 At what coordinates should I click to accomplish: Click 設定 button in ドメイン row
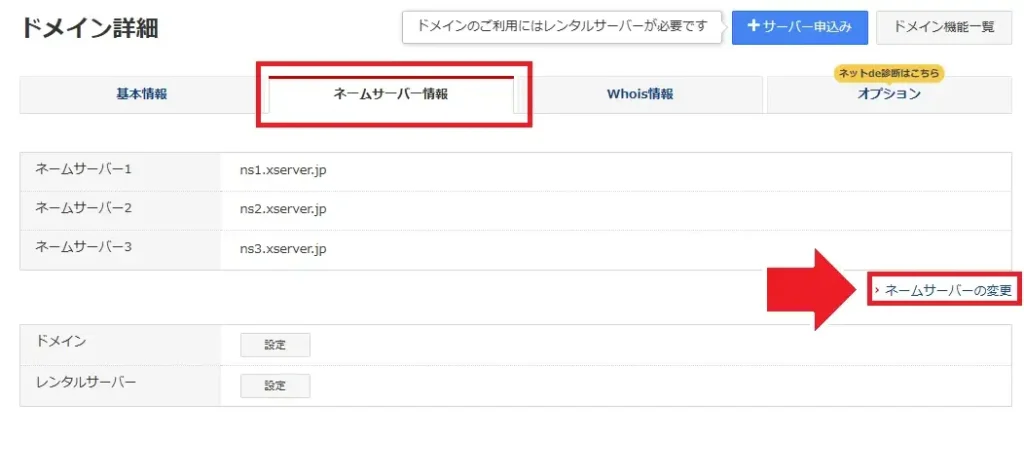[x=275, y=345]
